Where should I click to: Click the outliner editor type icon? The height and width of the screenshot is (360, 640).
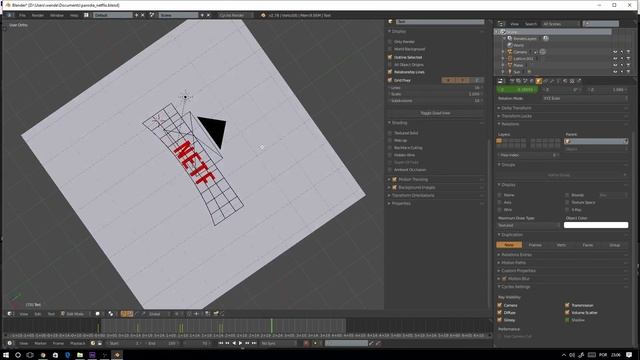click(x=501, y=24)
